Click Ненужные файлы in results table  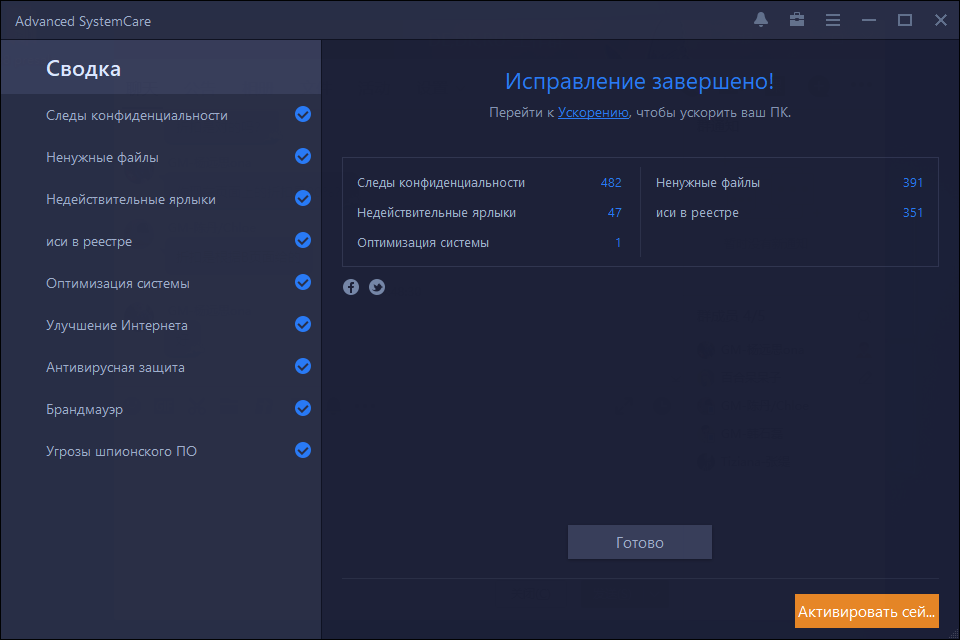(x=708, y=183)
